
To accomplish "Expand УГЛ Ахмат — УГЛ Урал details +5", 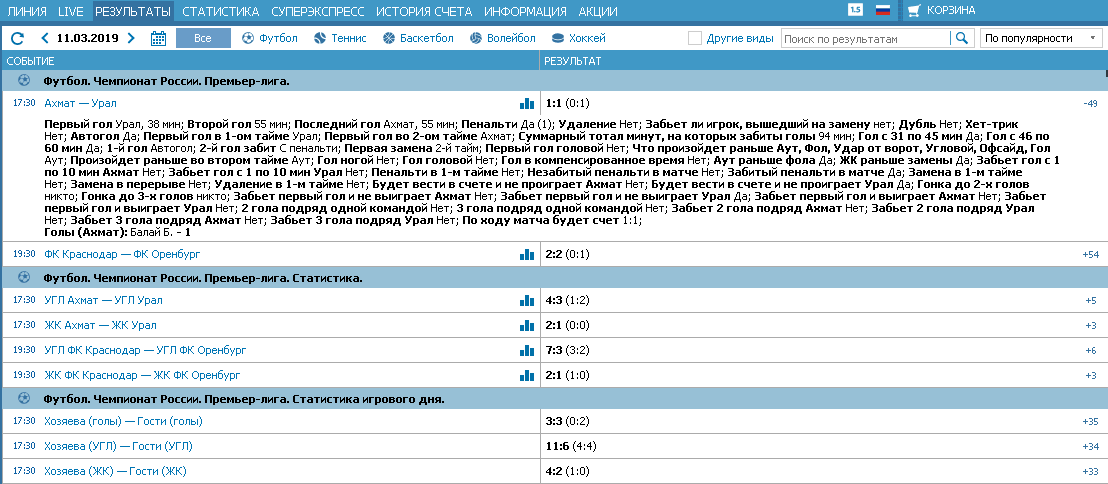I will click(x=1091, y=300).
